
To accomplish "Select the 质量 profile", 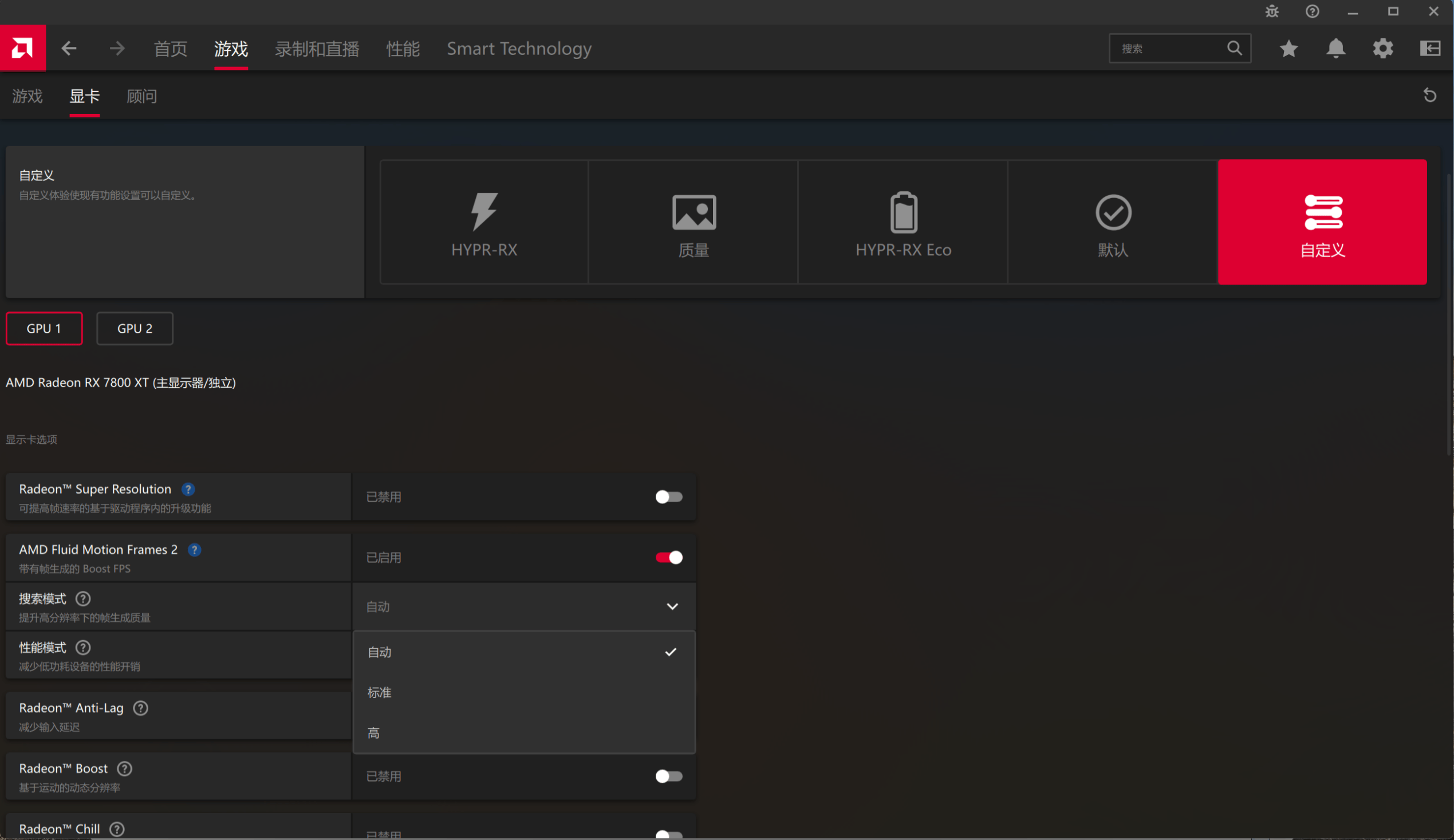I will pyautogui.click(x=693, y=222).
